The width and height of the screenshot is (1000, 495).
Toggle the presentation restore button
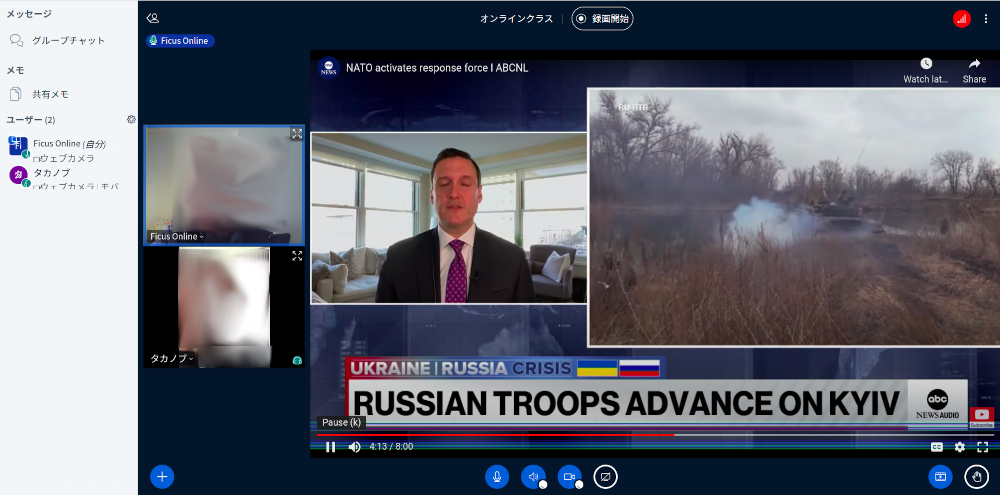point(940,477)
